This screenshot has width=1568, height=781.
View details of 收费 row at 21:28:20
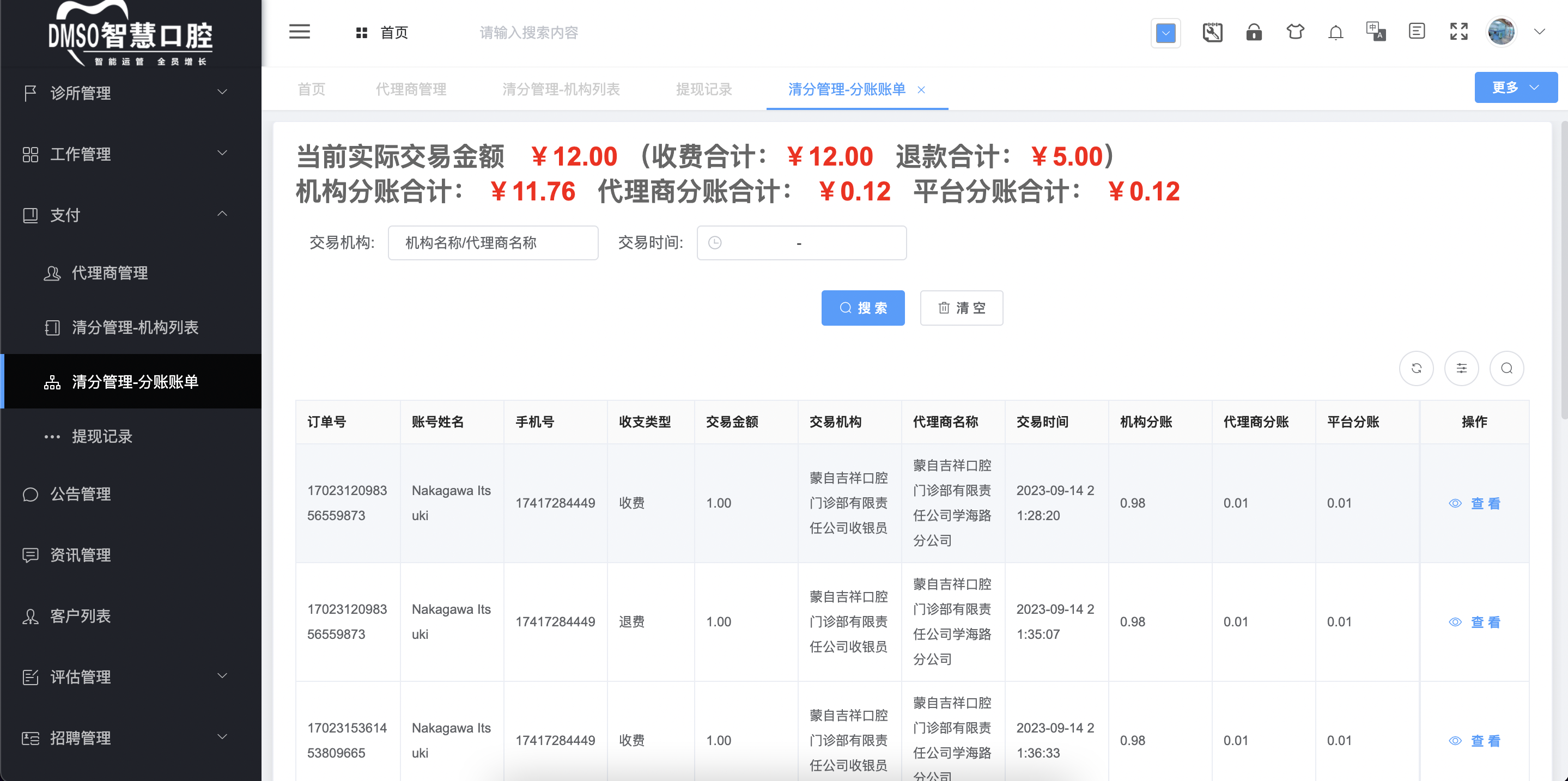[x=1474, y=504]
